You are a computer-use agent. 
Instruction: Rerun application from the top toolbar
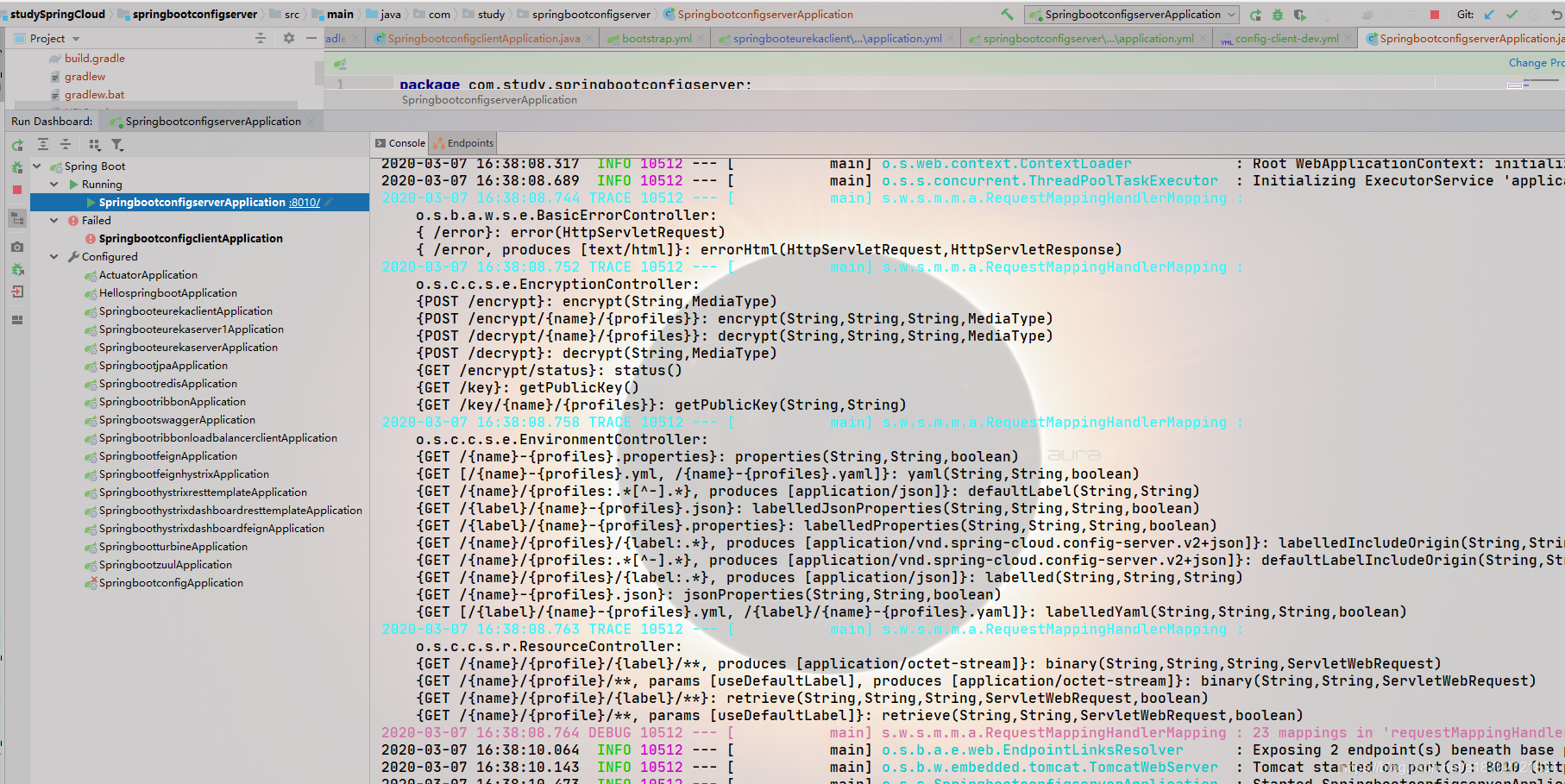pos(1255,15)
